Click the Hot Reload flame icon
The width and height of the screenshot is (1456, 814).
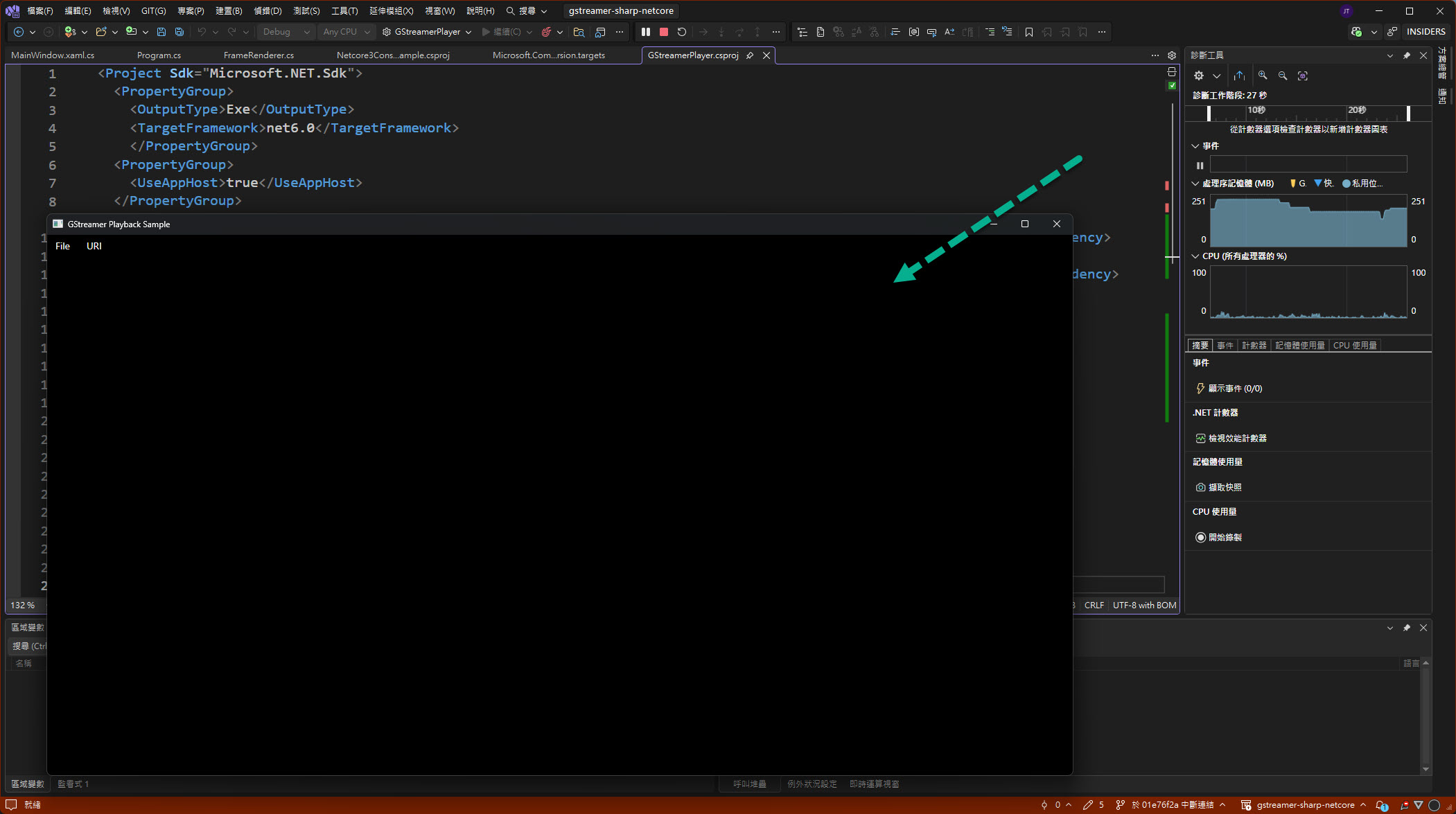546,32
